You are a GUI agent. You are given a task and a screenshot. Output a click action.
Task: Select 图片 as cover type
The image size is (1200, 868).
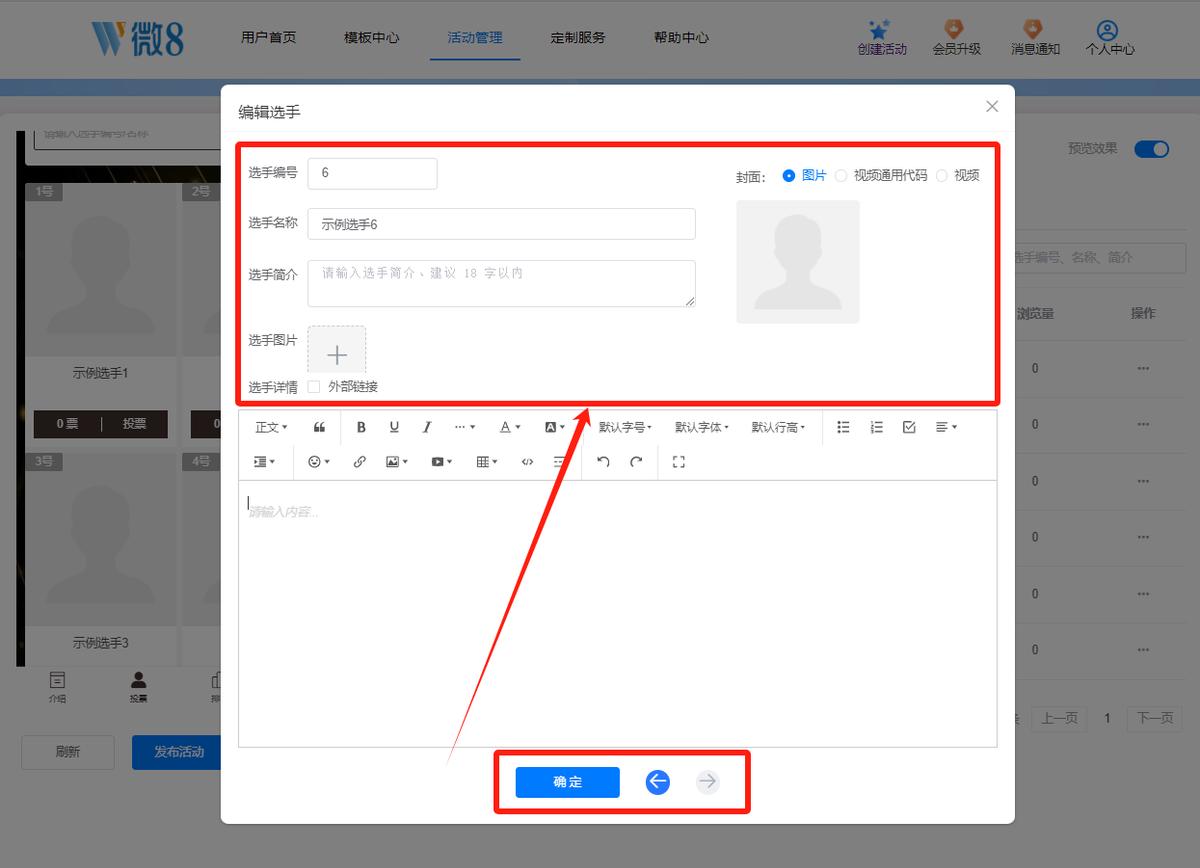point(805,175)
